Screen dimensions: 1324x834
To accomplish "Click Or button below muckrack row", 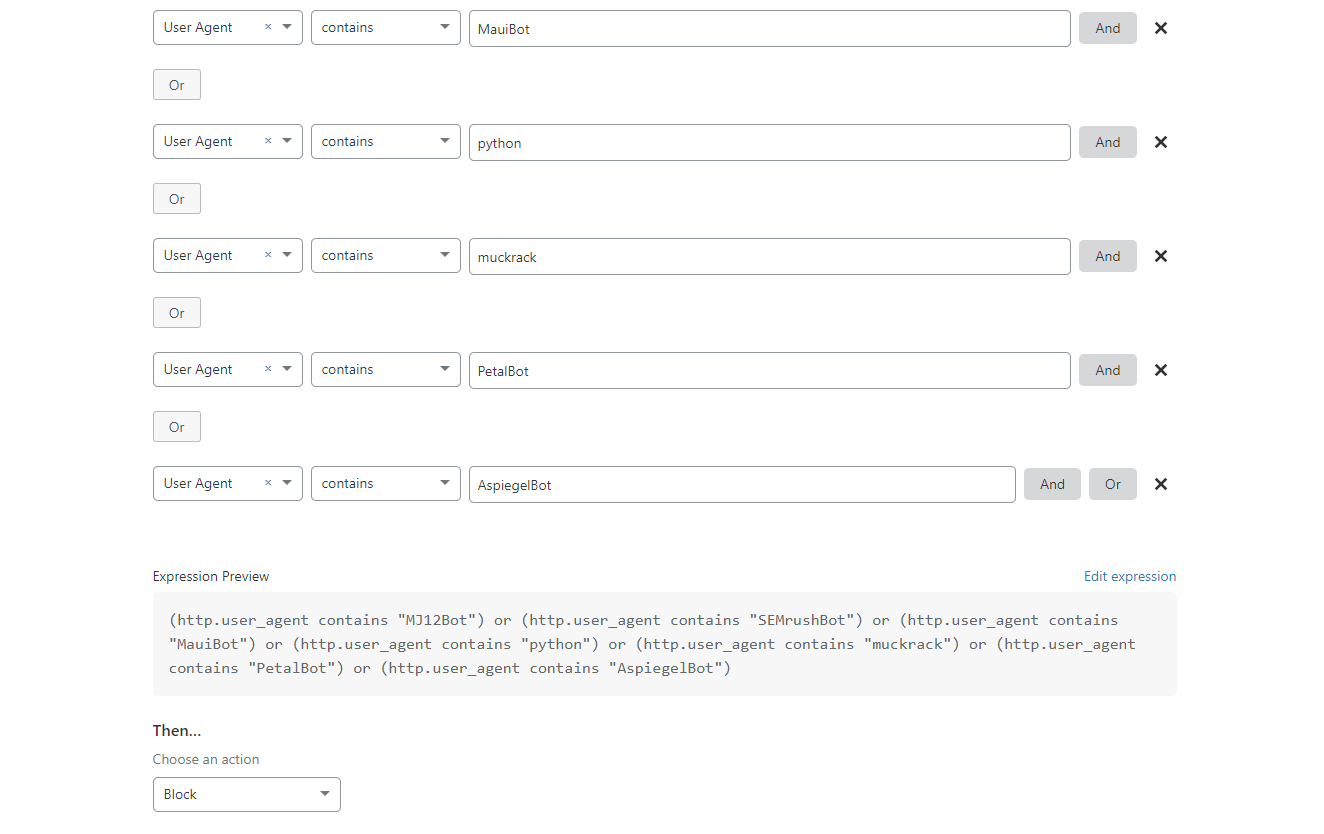I will (177, 313).
